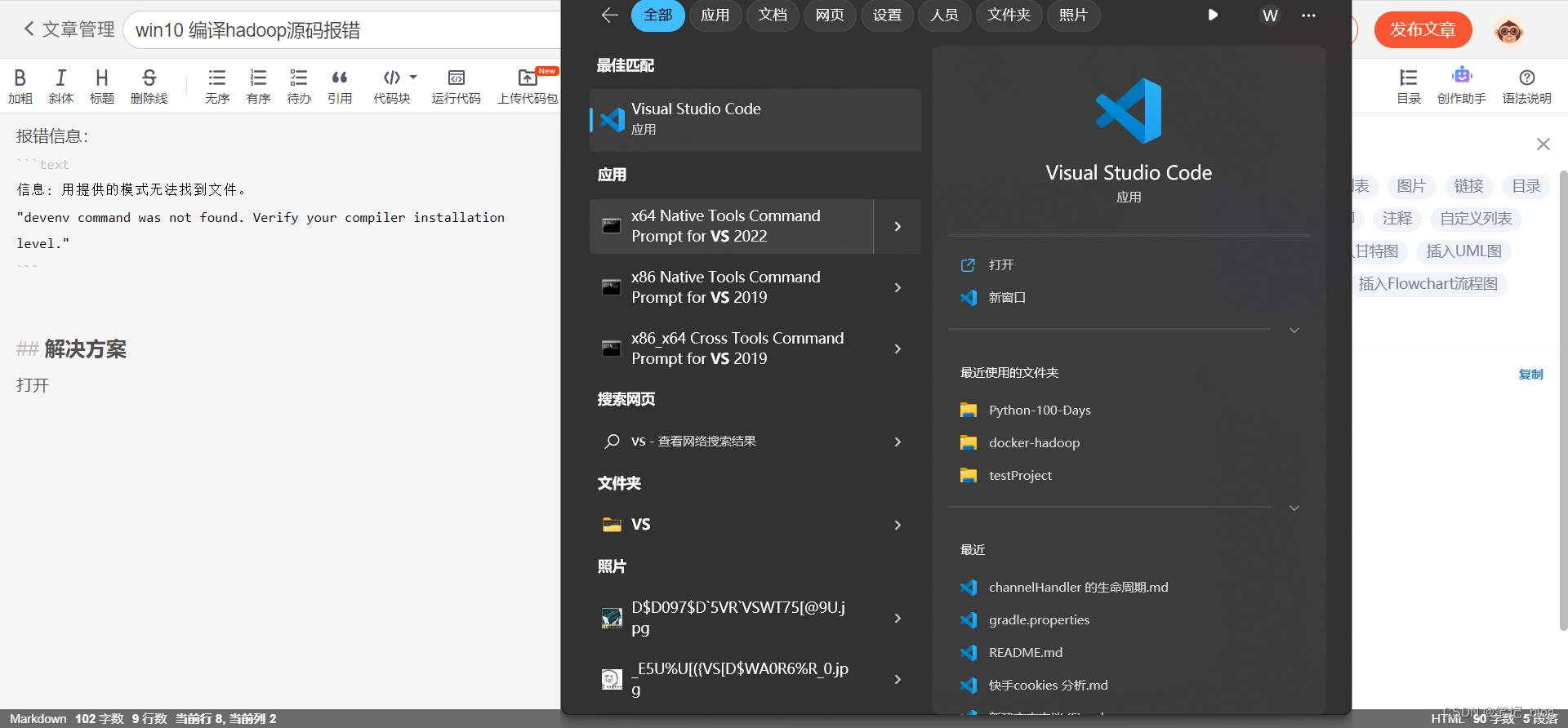Insert a heading with the 标题 icon

[x=102, y=87]
